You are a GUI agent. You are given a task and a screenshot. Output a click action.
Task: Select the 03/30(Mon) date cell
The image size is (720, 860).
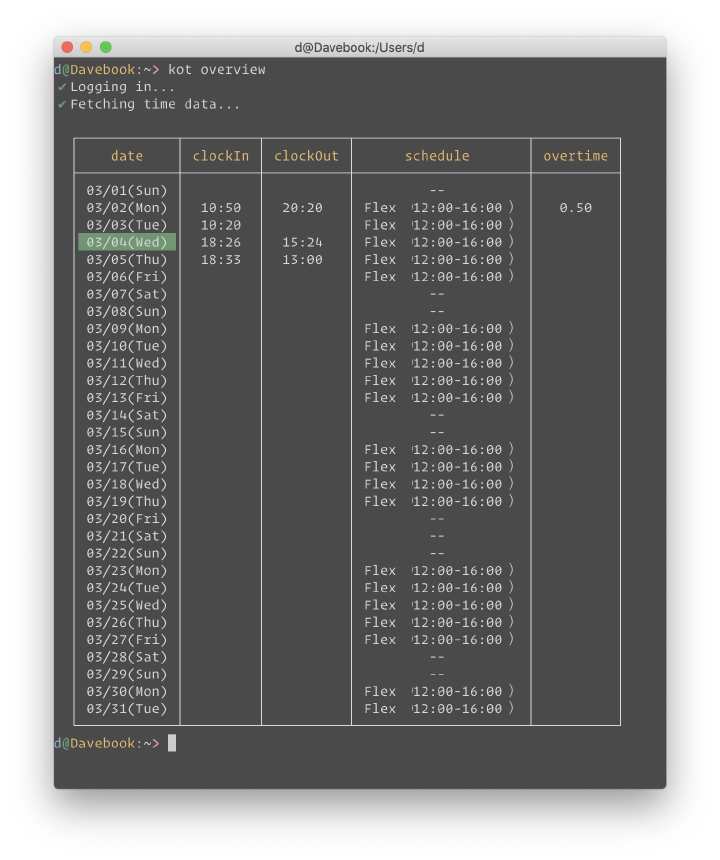coord(127,692)
